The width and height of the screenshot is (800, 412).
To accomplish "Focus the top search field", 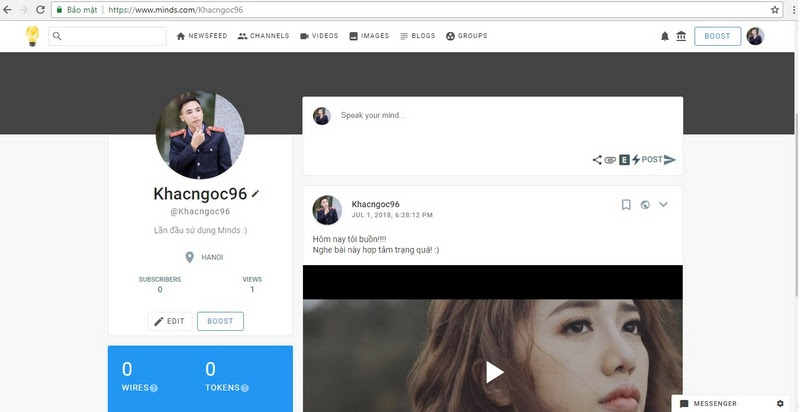I will click(x=107, y=36).
